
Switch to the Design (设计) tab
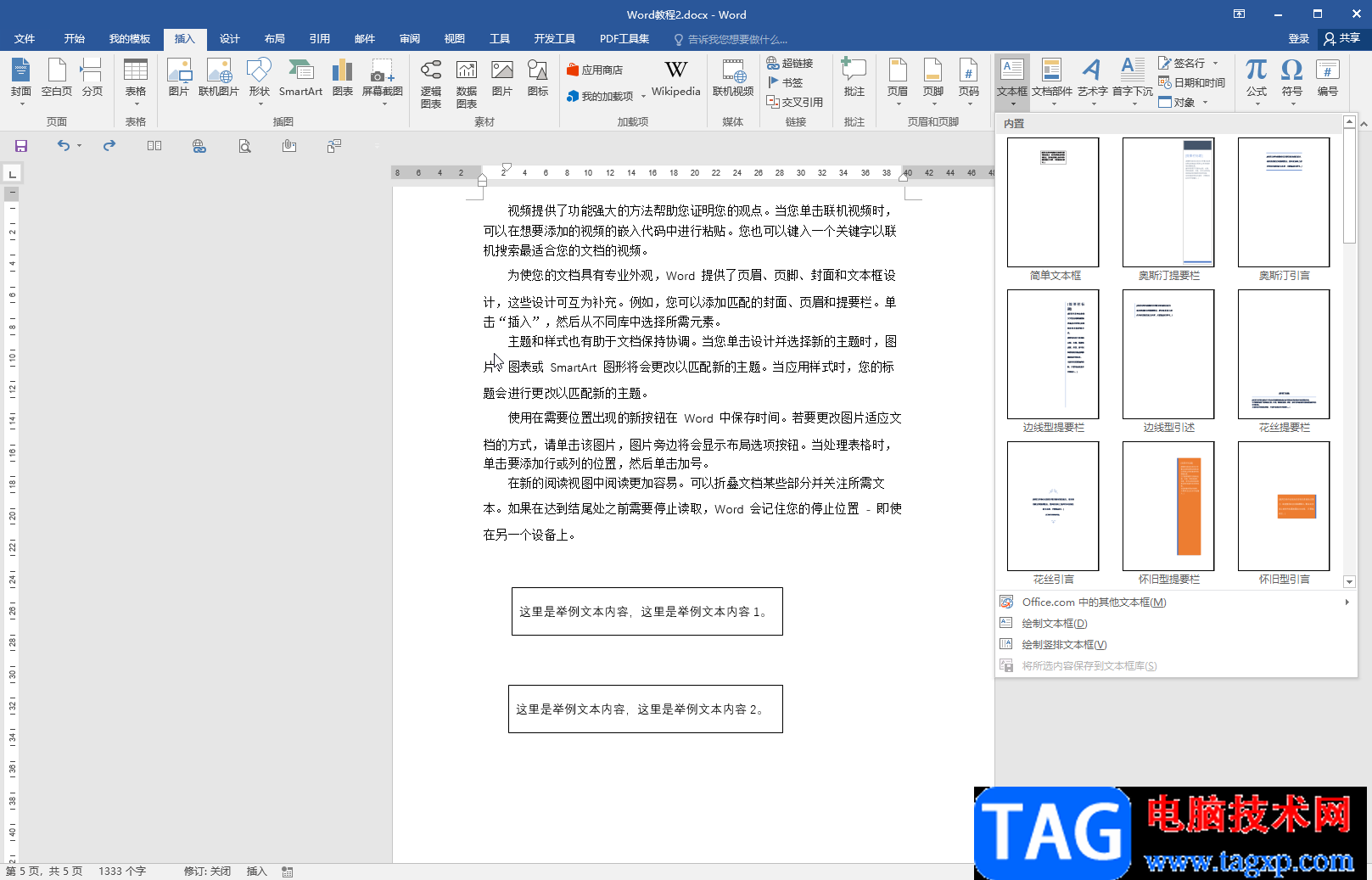pos(230,39)
